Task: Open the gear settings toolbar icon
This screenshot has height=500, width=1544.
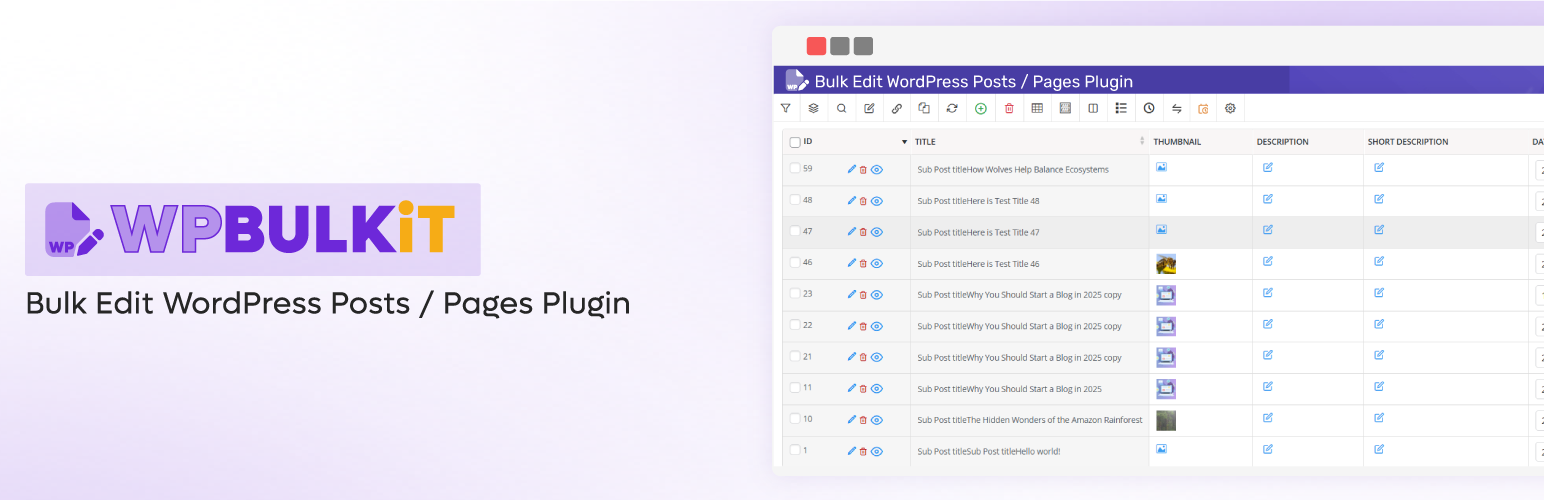Action: pyautogui.click(x=1231, y=108)
